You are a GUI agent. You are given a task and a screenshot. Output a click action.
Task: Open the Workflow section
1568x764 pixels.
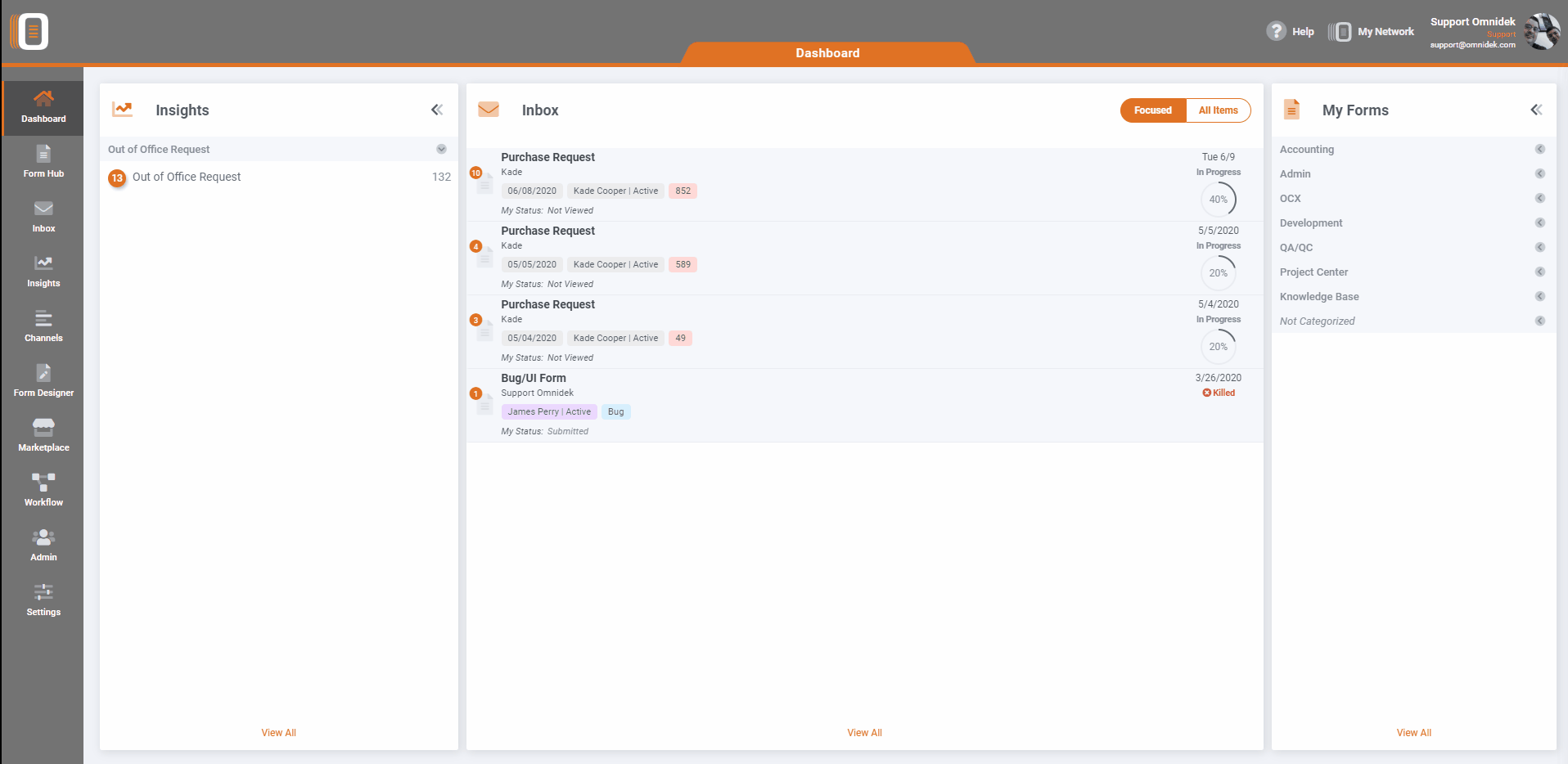[x=43, y=488]
